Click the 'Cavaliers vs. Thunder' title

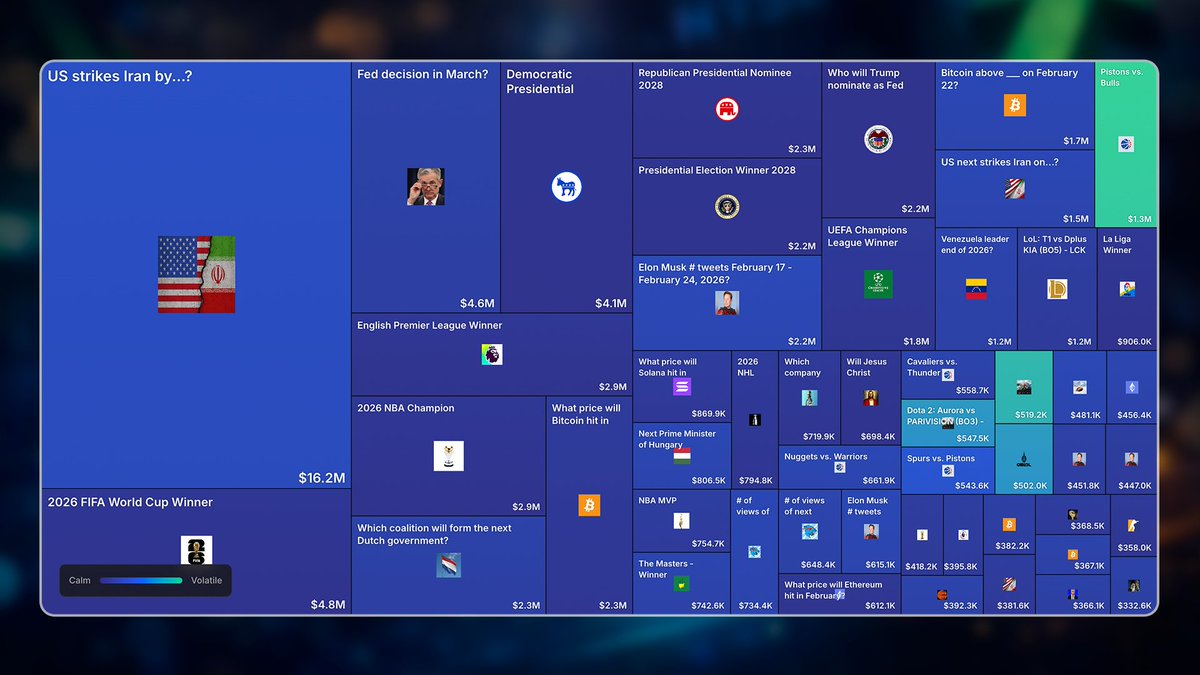tap(932, 367)
